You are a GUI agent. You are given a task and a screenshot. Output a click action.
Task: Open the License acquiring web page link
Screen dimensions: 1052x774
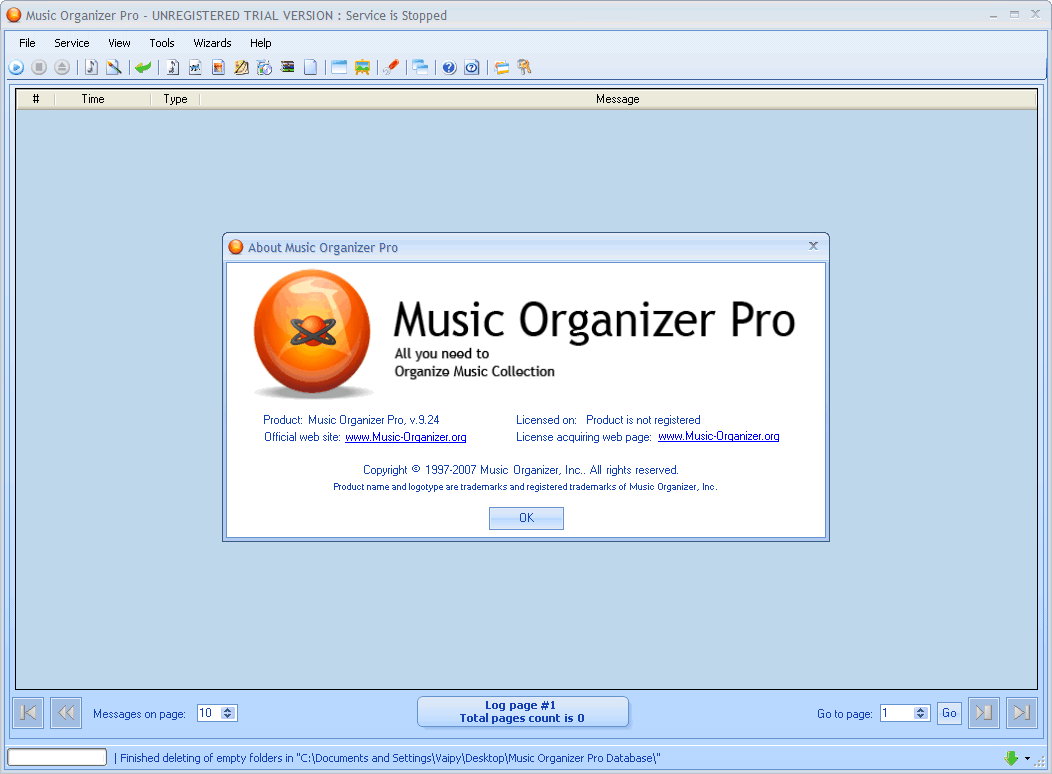pos(719,437)
